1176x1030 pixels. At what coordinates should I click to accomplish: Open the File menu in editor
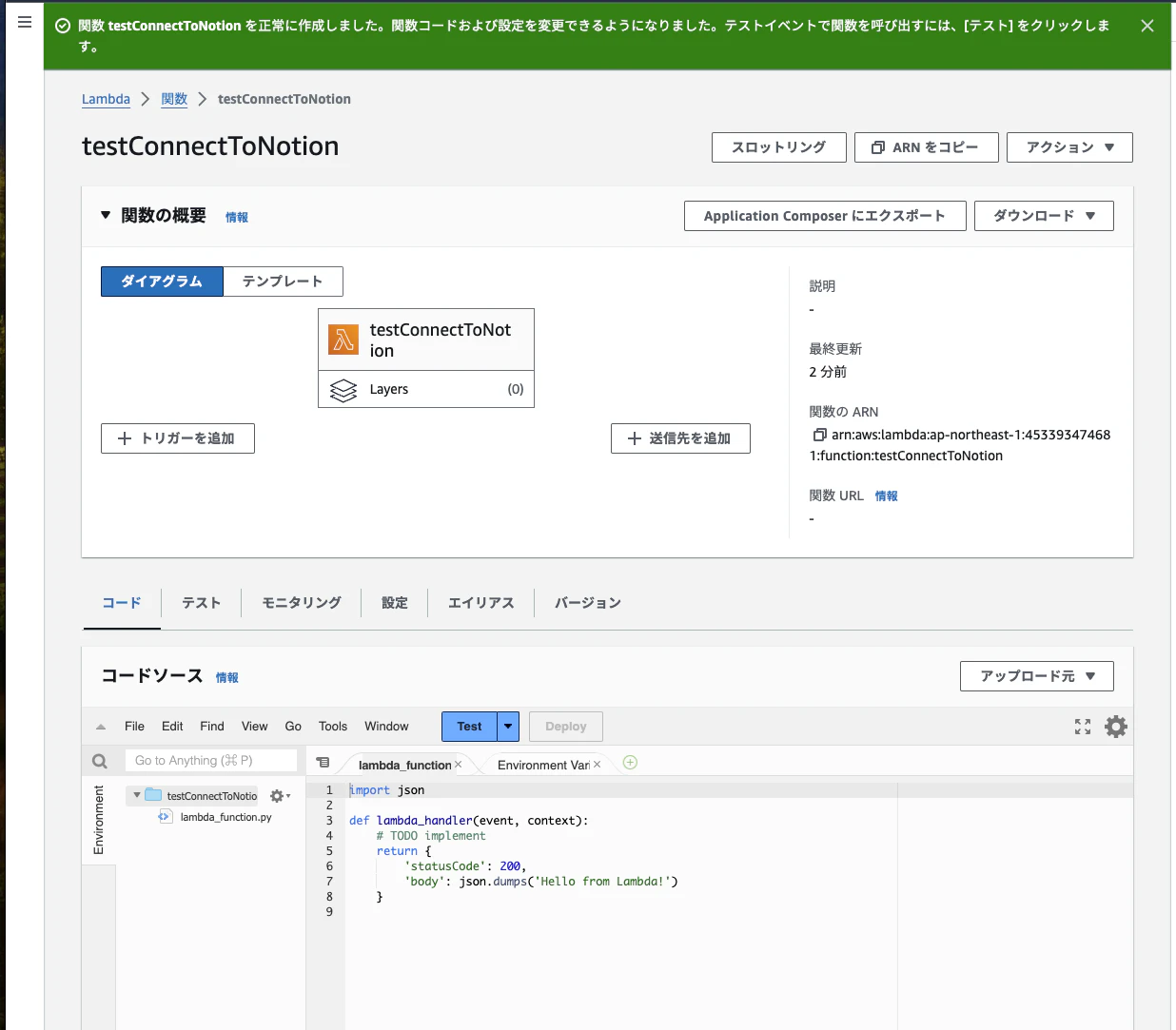pos(134,727)
